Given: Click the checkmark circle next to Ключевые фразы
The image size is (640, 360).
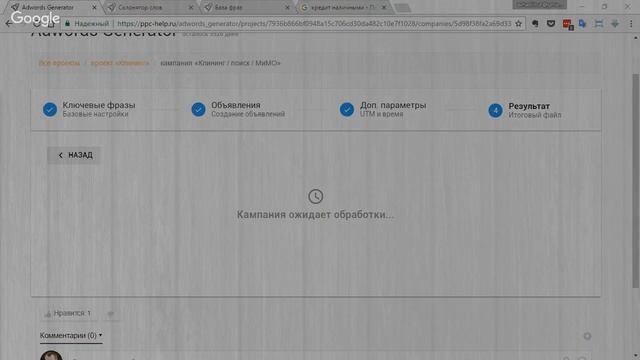Looking at the screenshot, I should pos(50,109).
